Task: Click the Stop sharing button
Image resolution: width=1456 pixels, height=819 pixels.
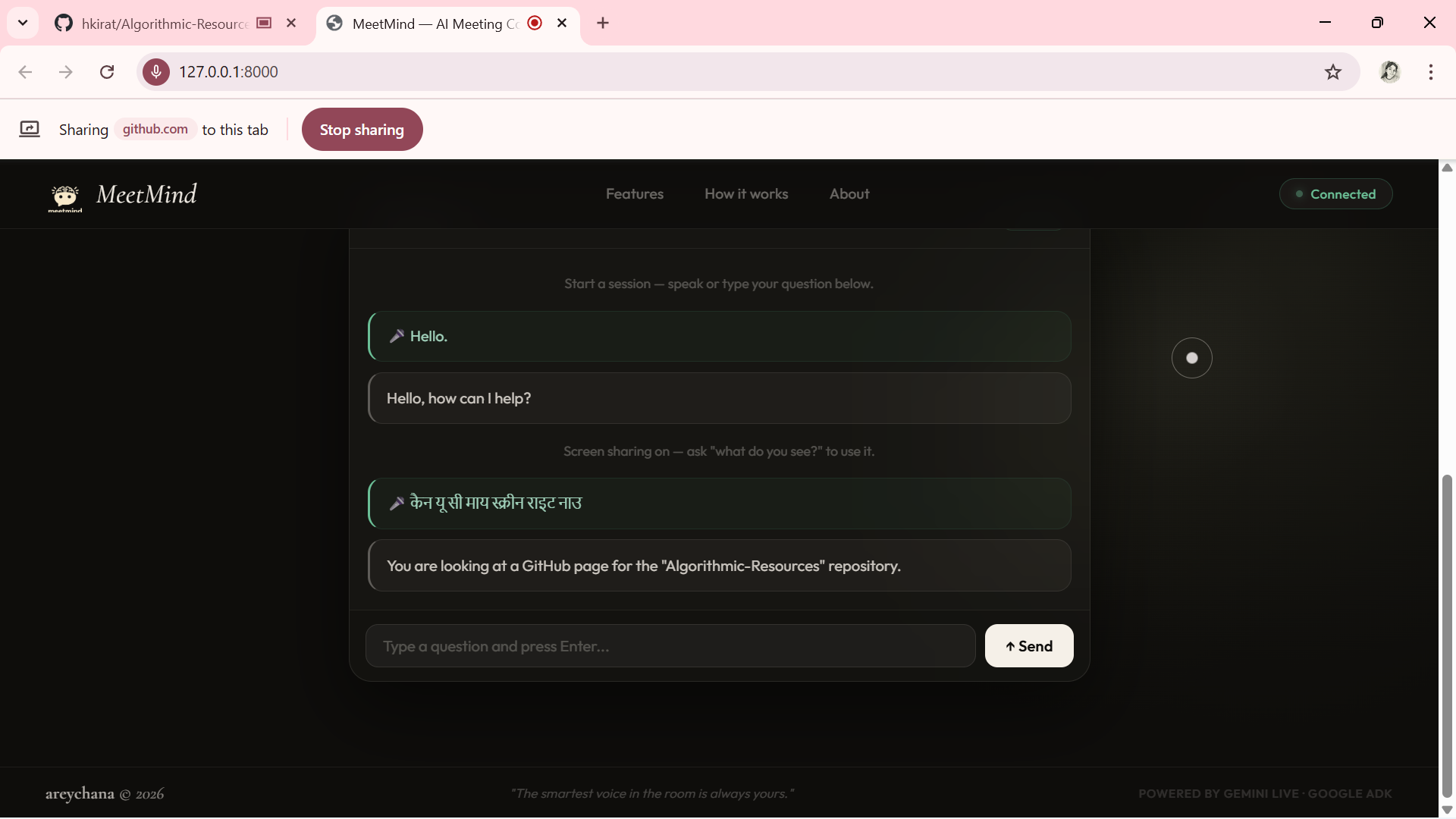Action: [x=362, y=130]
